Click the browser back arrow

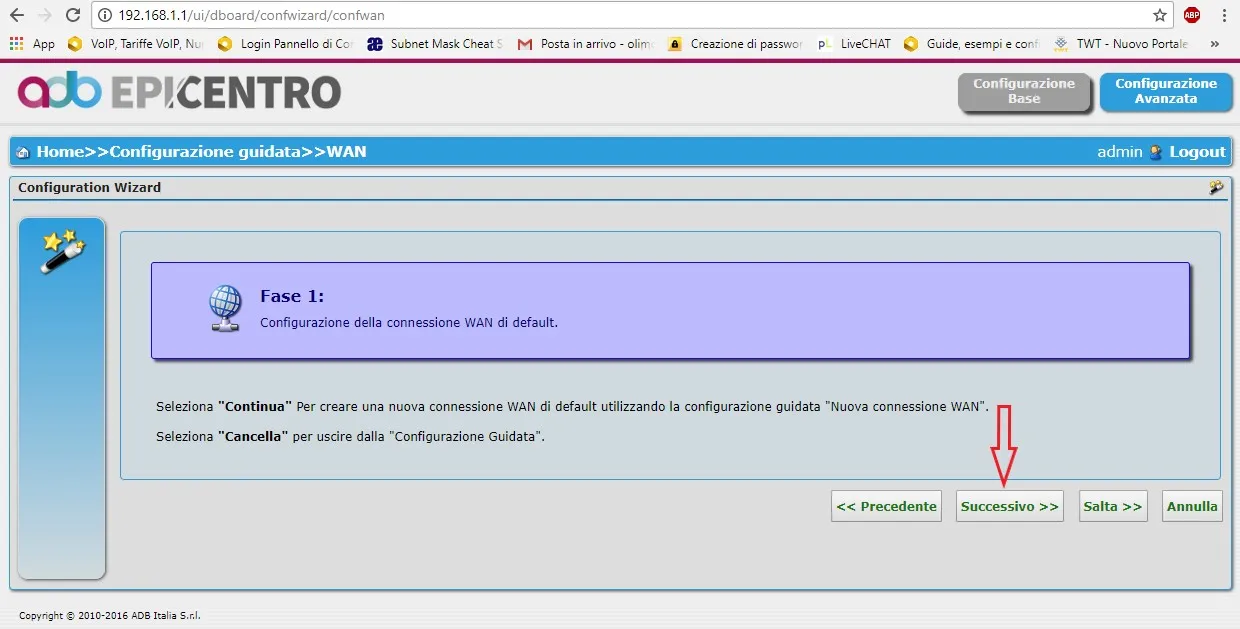(x=17, y=16)
